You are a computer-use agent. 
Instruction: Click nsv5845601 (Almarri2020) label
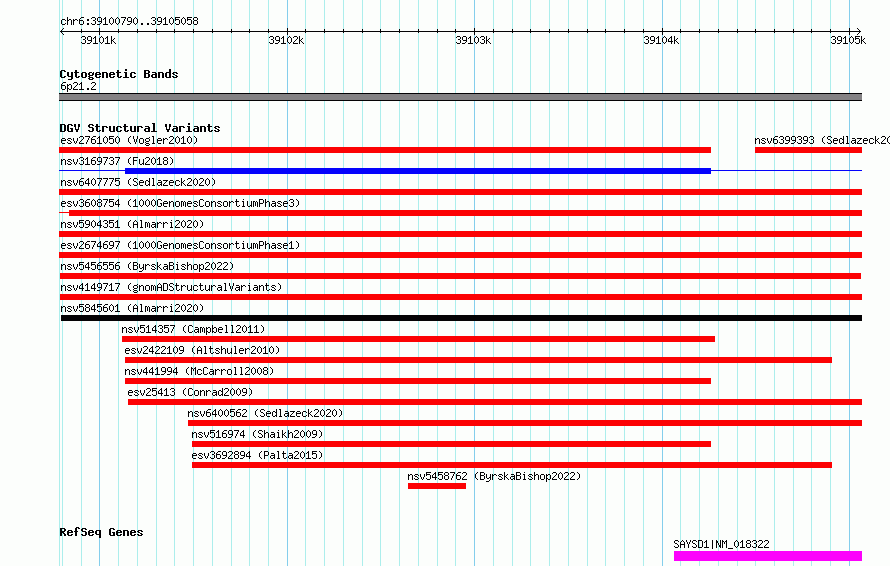pyautogui.click(x=132, y=308)
